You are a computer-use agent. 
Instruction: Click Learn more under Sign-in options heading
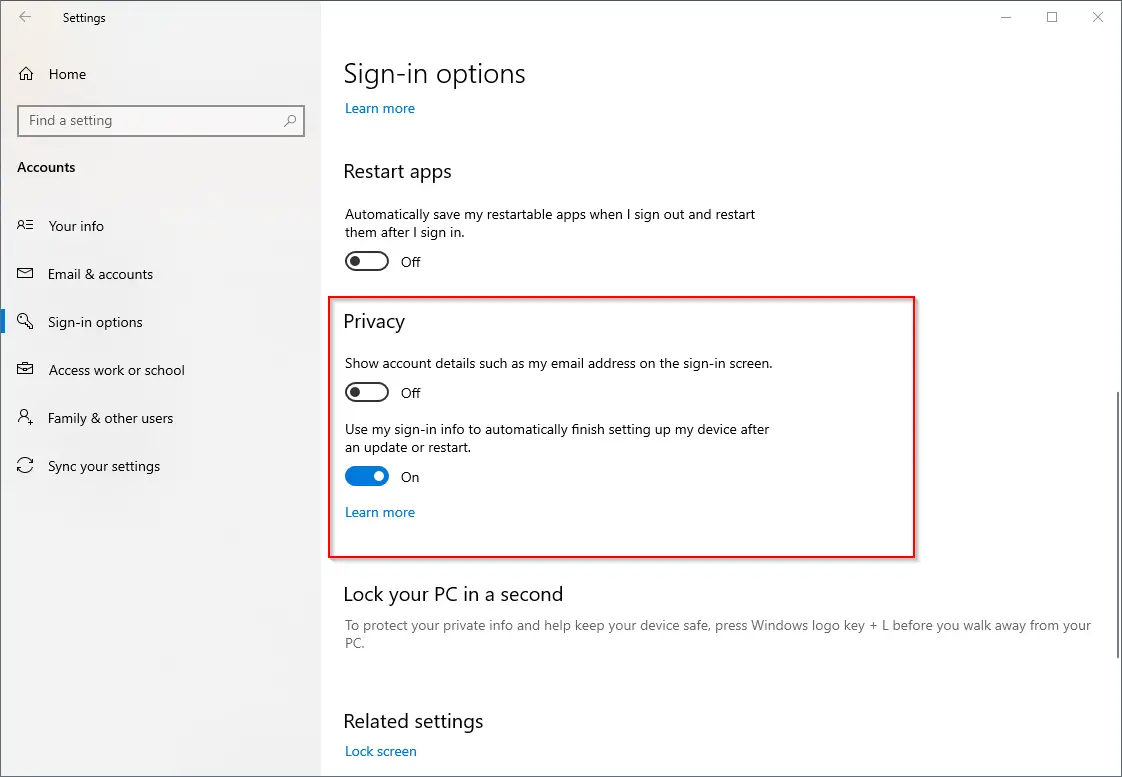click(380, 108)
